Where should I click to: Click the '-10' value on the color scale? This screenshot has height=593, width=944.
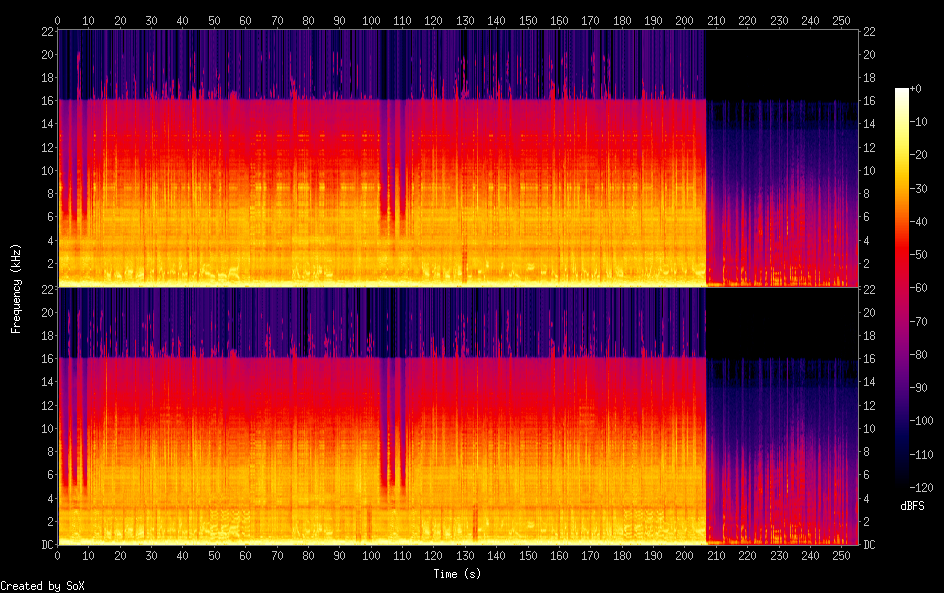919,122
